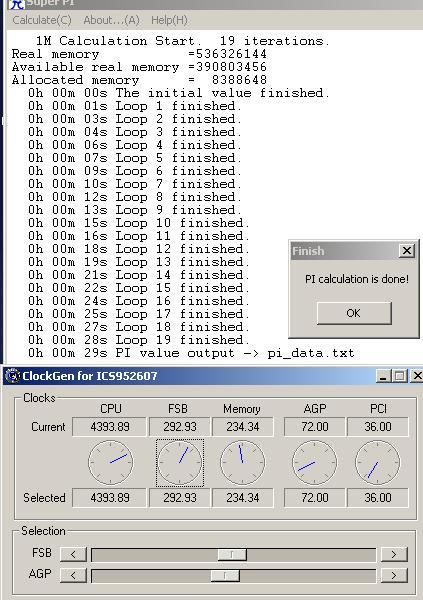
Task: Click the PCI clock dial
Action: (x=377, y=463)
